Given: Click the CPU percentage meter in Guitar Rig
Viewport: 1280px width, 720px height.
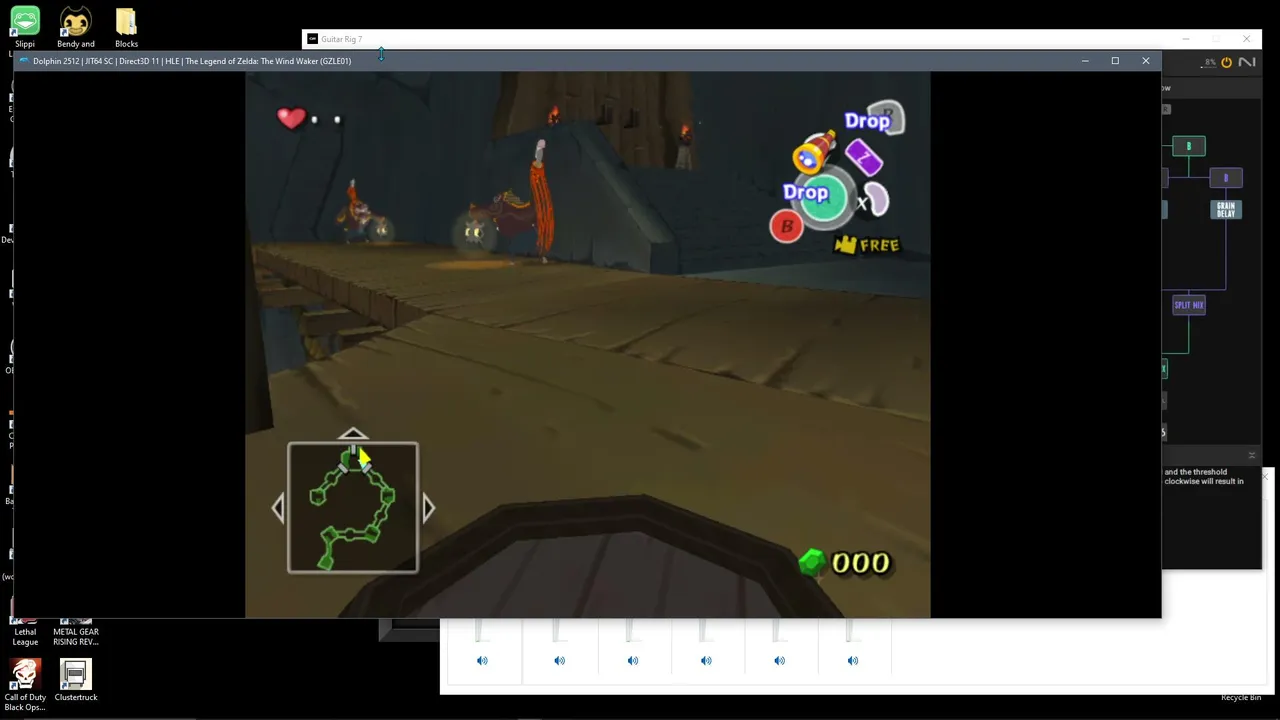Looking at the screenshot, I should [x=1209, y=62].
